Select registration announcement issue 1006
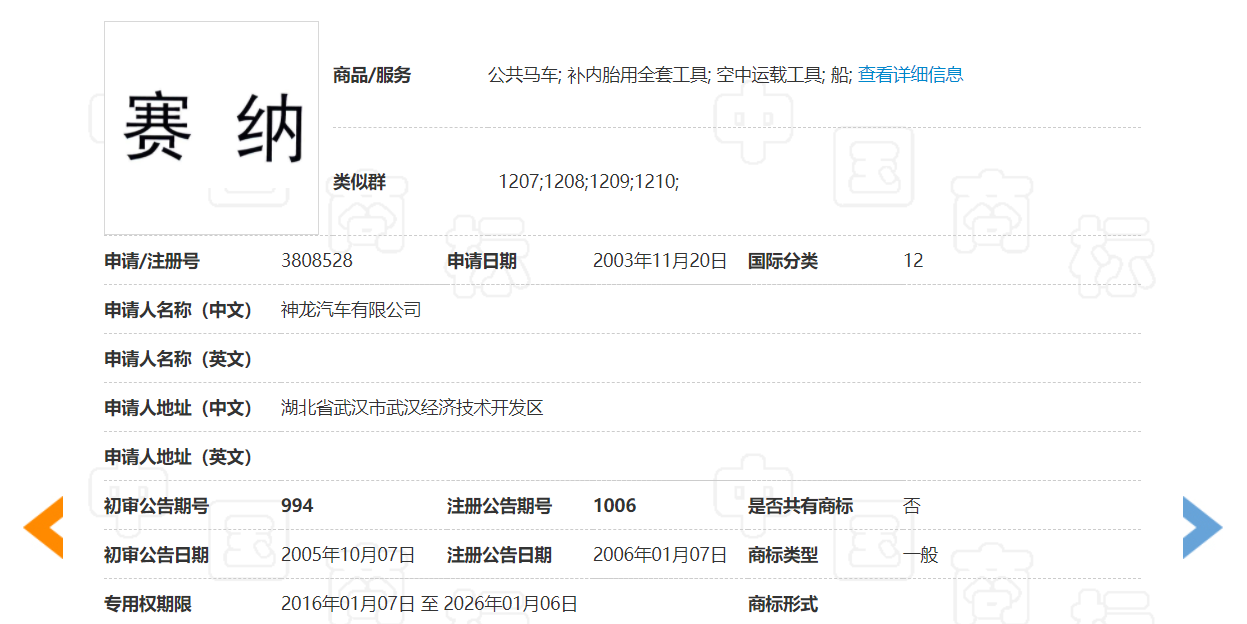The height and width of the screenshot is (624, 1247). click(614, 506)
